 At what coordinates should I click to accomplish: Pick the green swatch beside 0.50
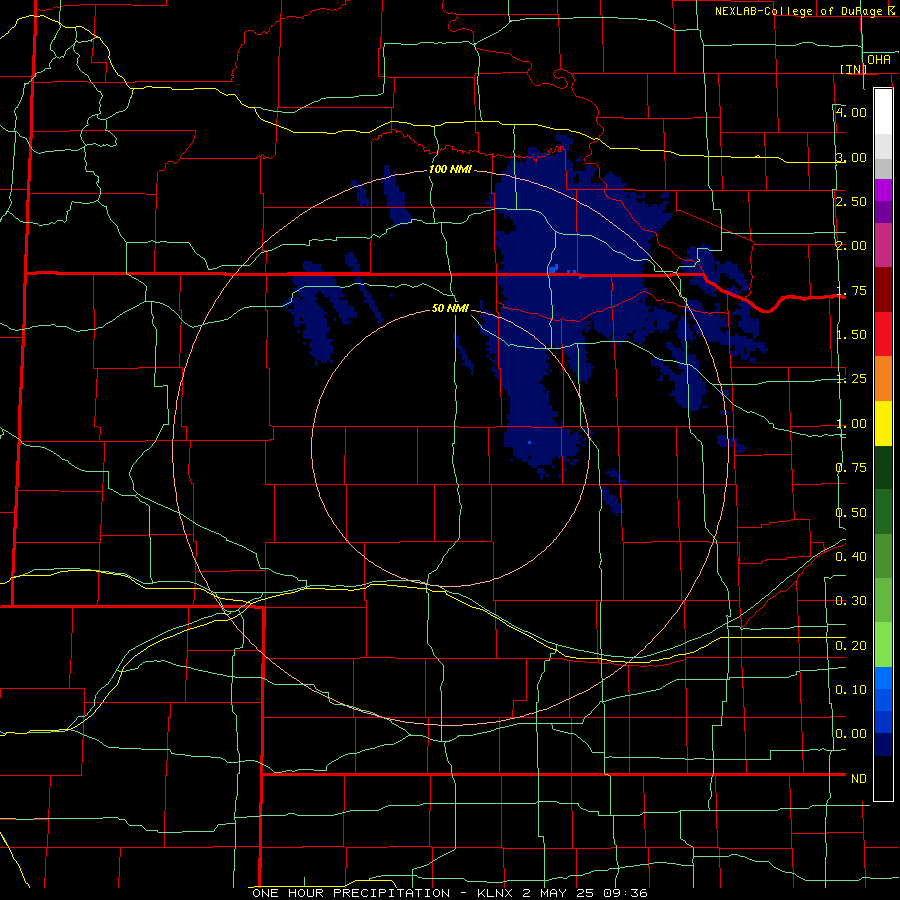(x=883, y=511)
